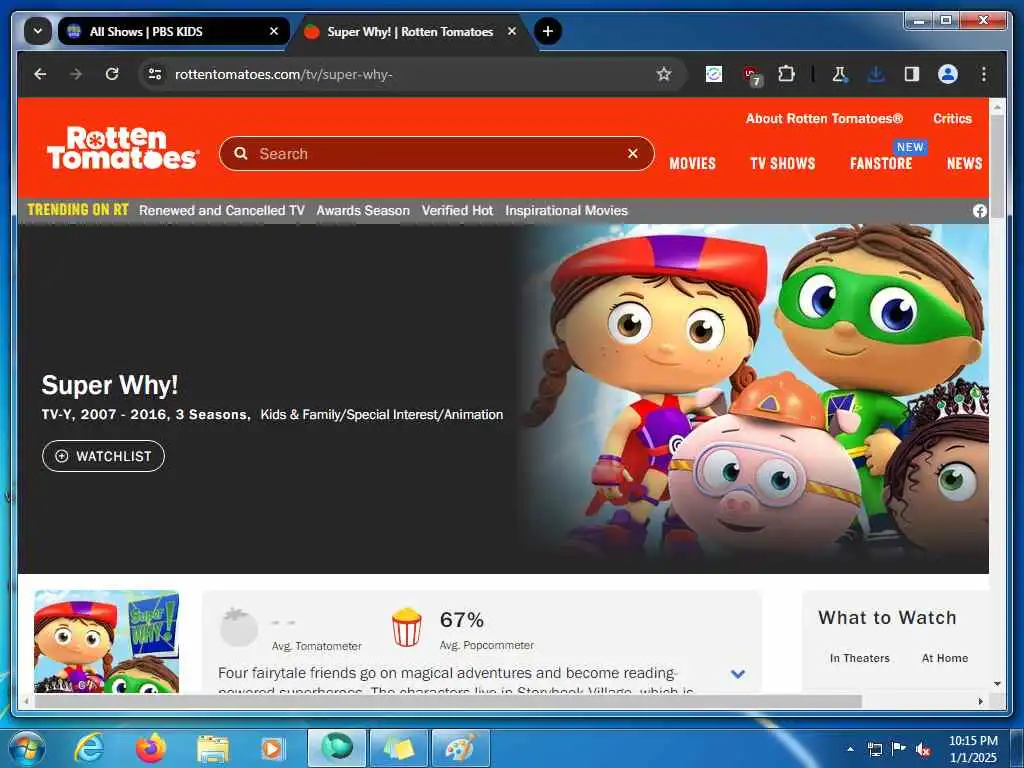Open the NEWS menu
The height and width of the screenshot is (768, 1024).
coord(965,163)
